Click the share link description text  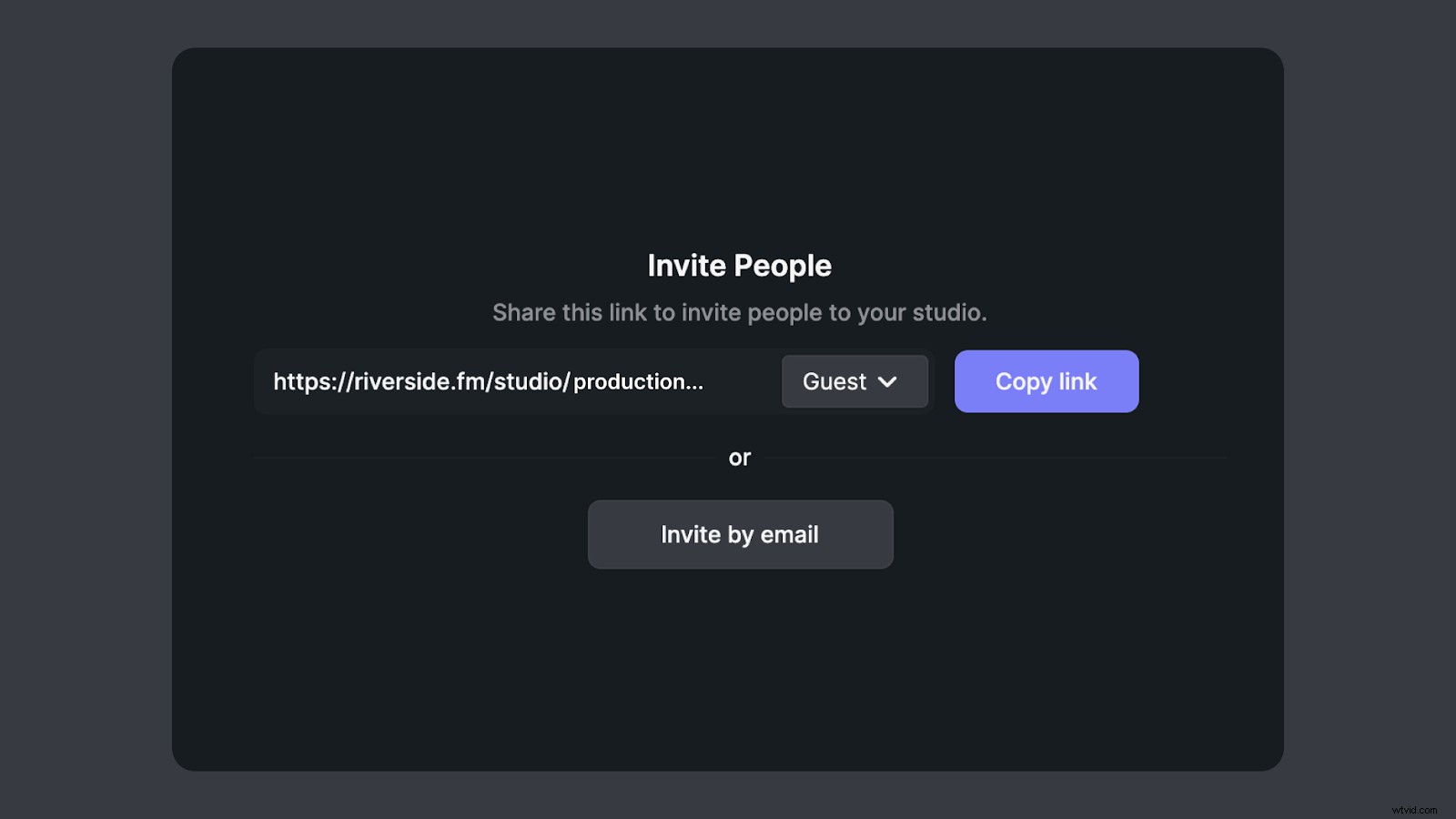[x=740, y=312]
